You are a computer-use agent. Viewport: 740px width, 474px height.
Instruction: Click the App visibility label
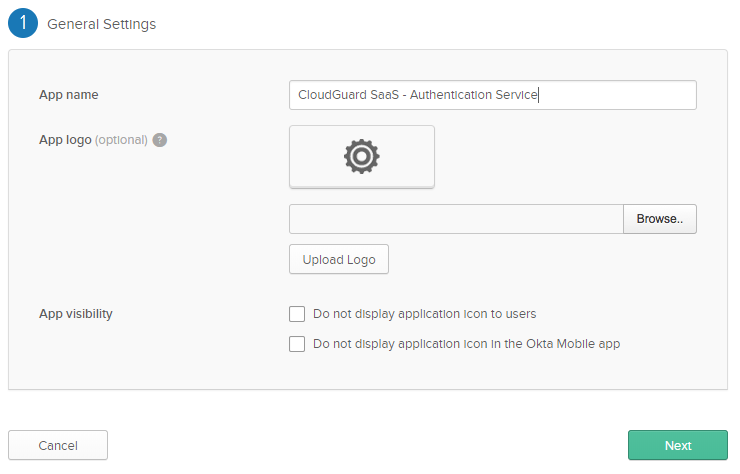[x=76, y=314]
